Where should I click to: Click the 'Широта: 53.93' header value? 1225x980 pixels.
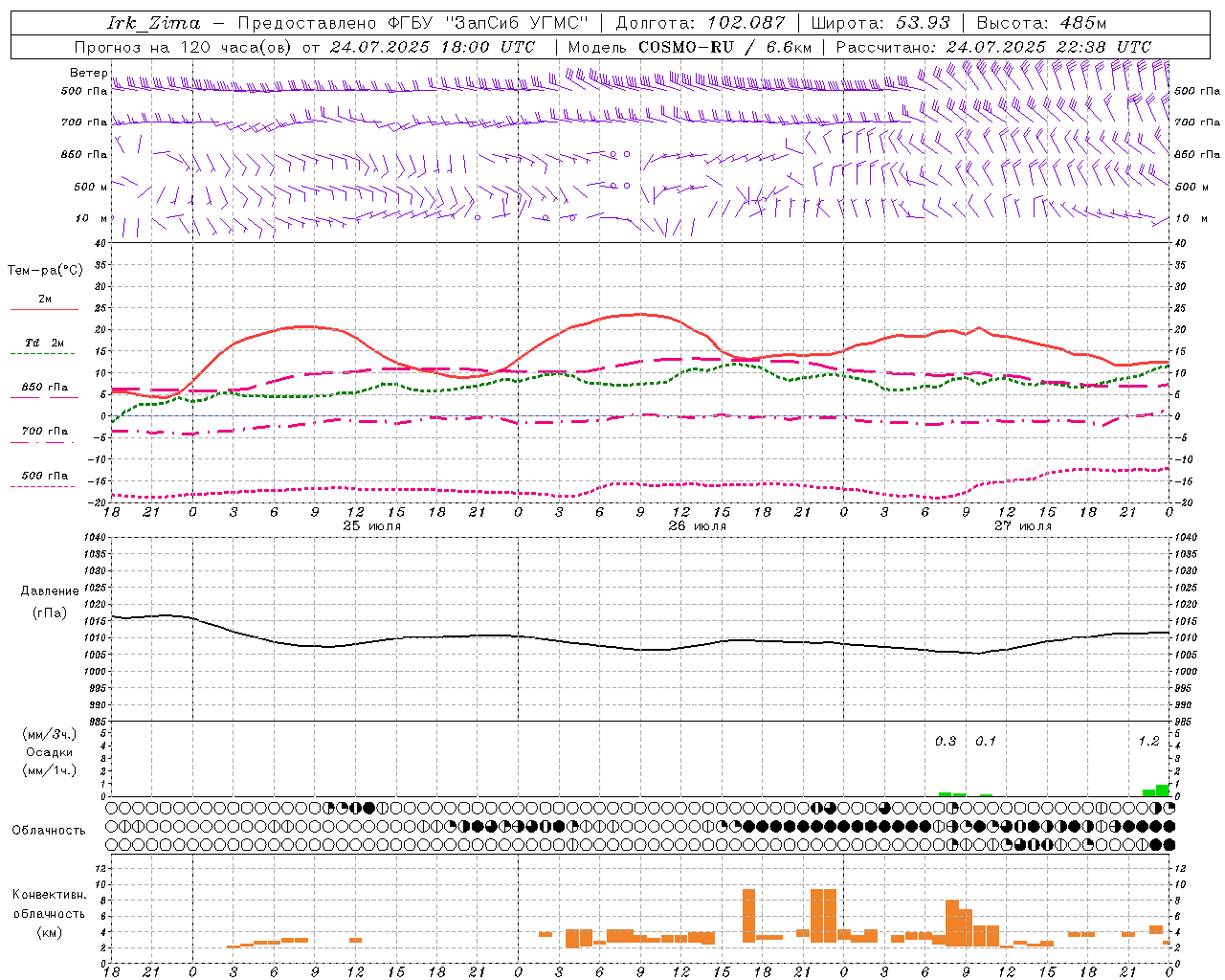tap(880, 23)
